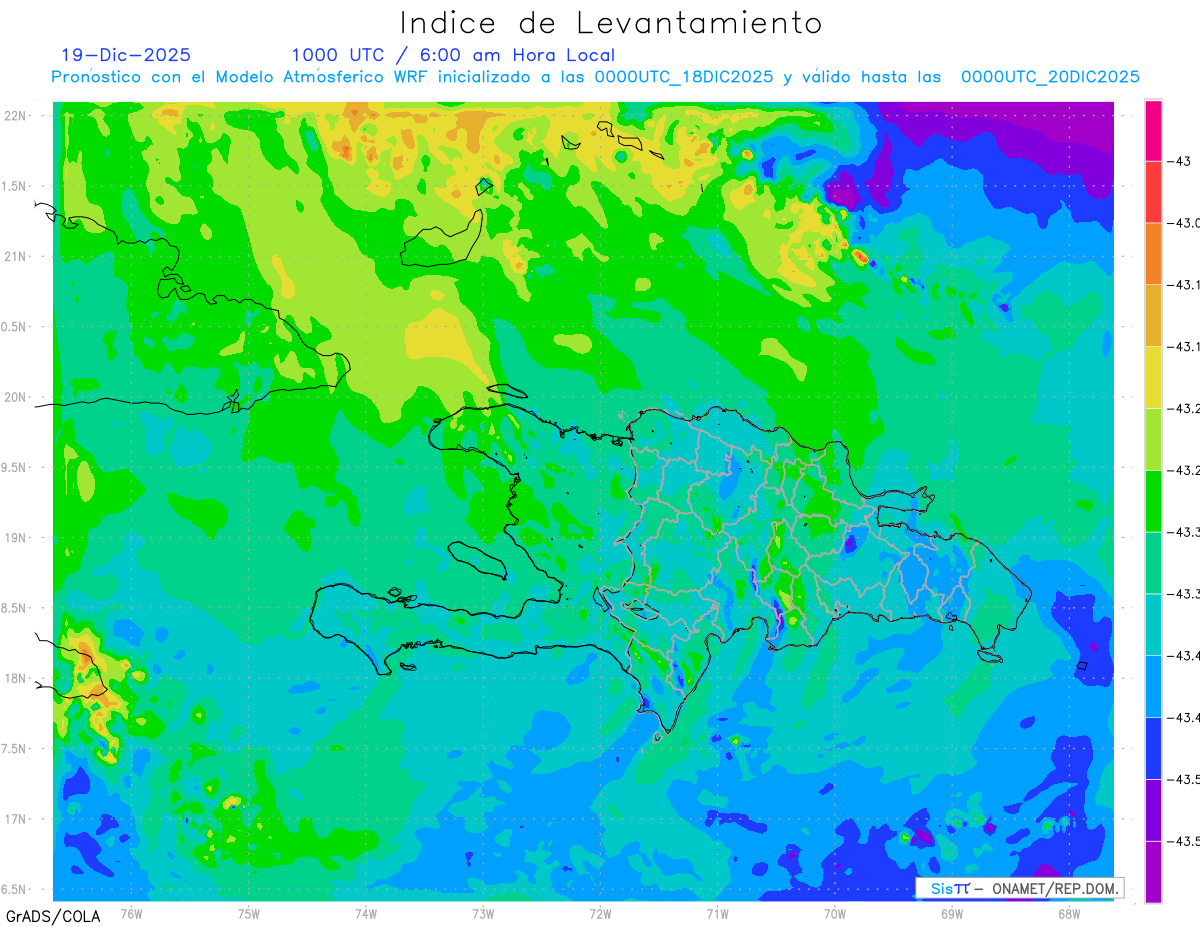Viewport: 1200px width, 927px height.
Task: Click the '68W' longitude label
Action: pyautogui.click(x=1069, y=913)
